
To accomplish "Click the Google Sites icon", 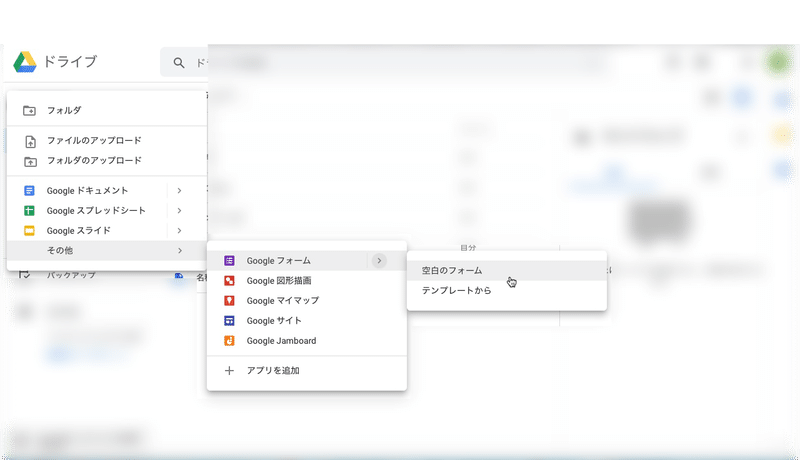I will click(230, 321).
